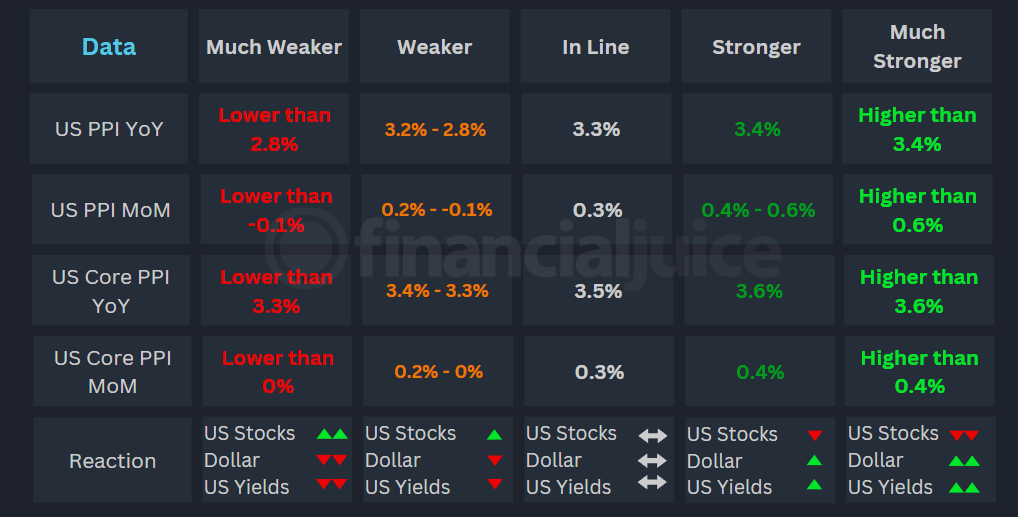Select the Data column header

(109, 47)
